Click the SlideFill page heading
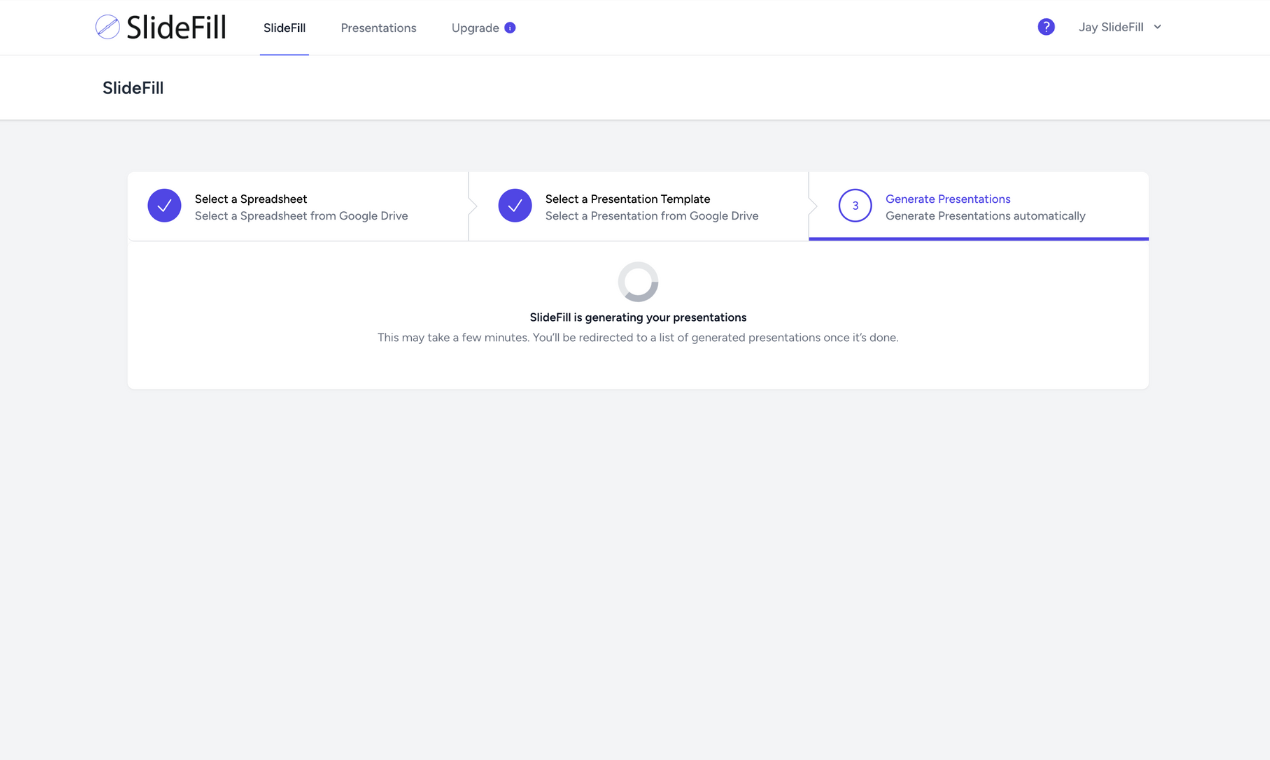Screen dimensions: 1270x760 pyautogui.click(x=133, y=88)
